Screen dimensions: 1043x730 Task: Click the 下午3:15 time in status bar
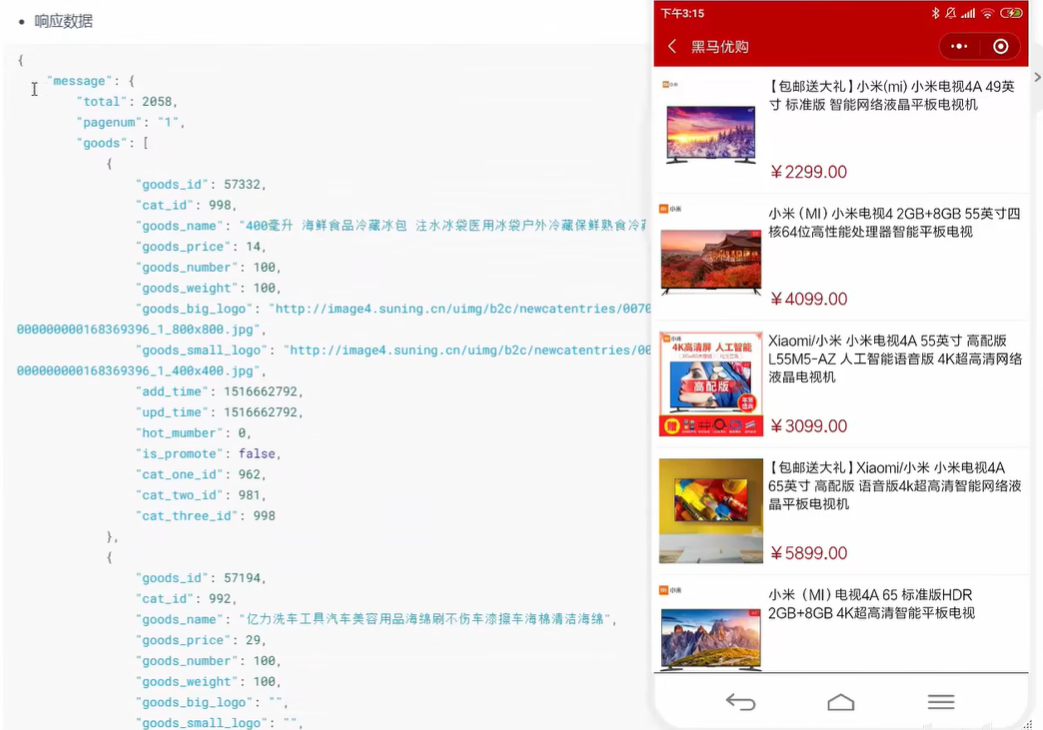click(x=682, y=13)
